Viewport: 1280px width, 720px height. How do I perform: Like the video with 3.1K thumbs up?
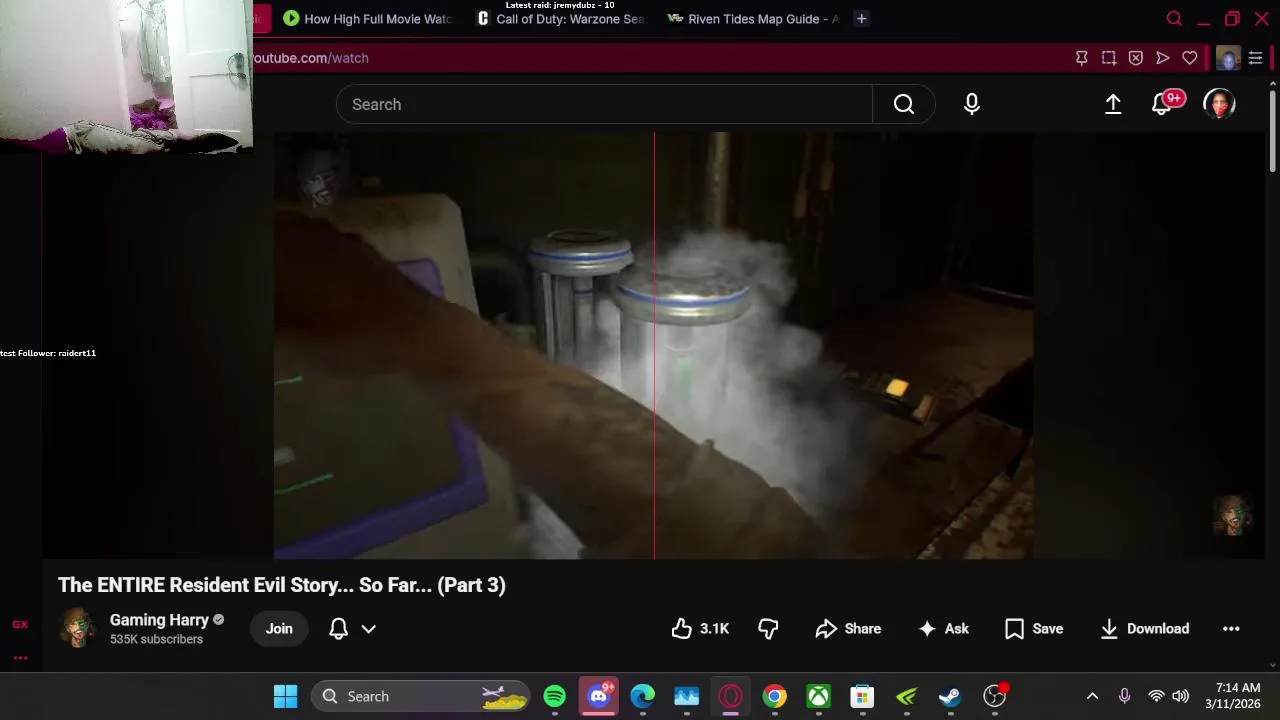pos(700,628)
